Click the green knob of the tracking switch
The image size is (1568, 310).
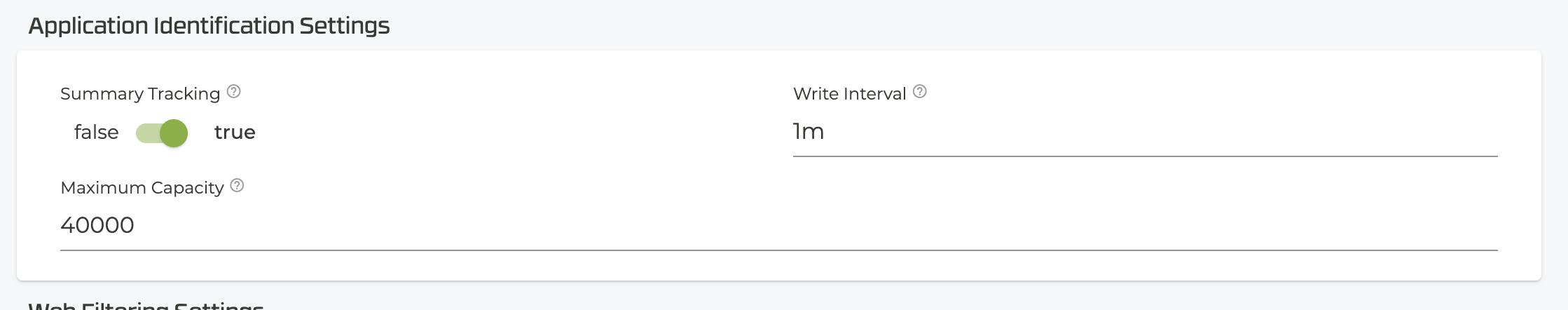174,133
